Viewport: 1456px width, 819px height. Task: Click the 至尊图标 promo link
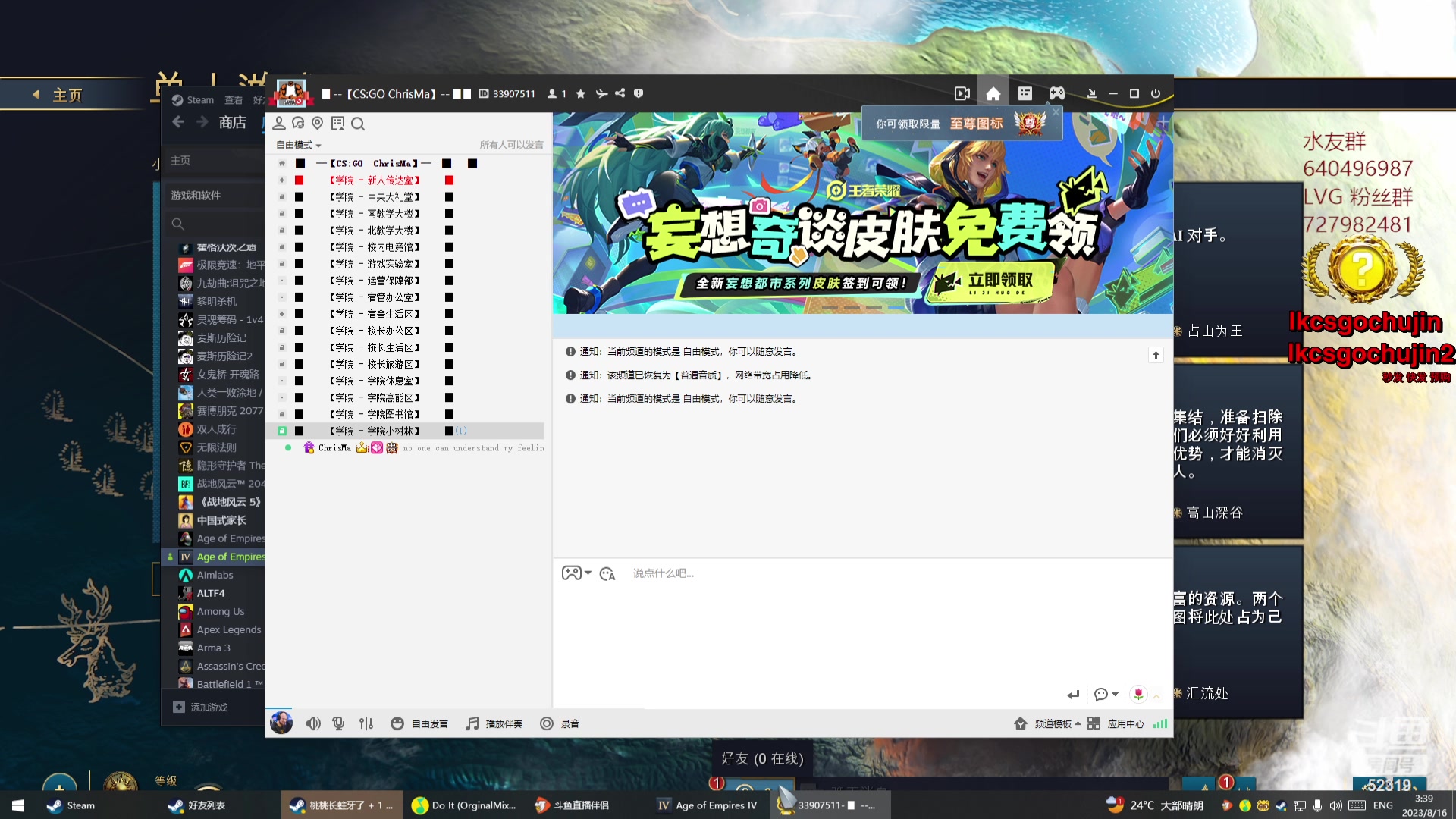pos(976,124)
